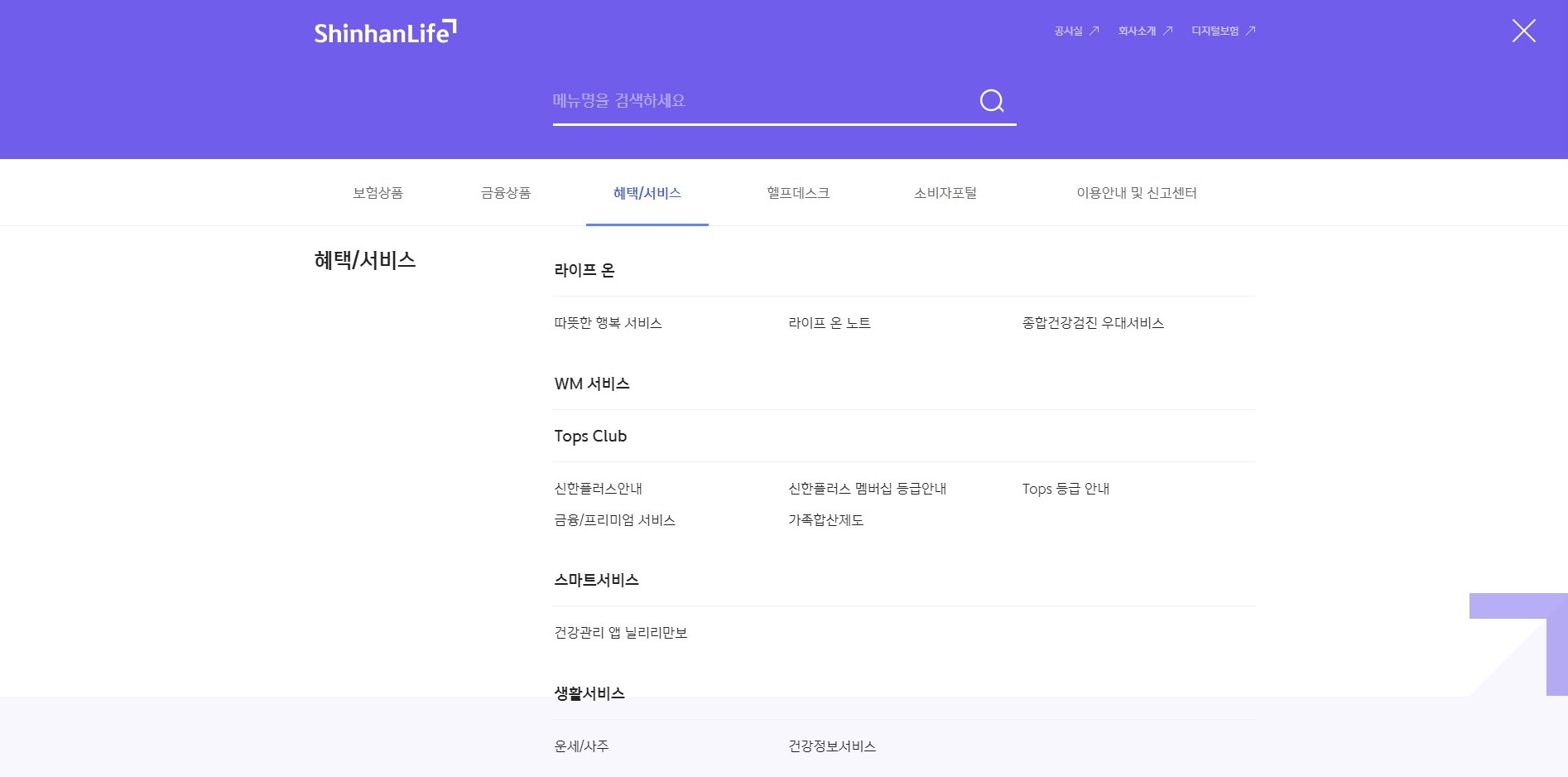Close the full menu with X icon
Viewport: 1568px width, 777px height.
click(1523, 31)
